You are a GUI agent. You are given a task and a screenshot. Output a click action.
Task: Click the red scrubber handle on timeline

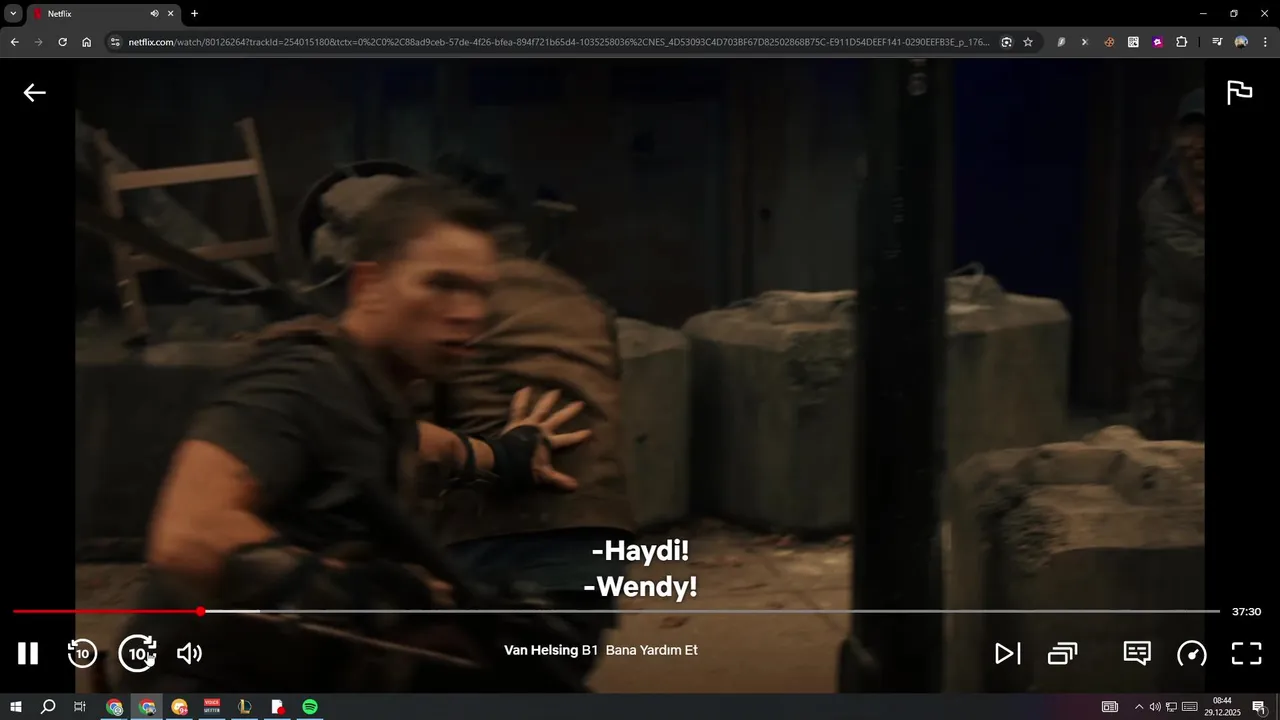[x=200, y=611]
